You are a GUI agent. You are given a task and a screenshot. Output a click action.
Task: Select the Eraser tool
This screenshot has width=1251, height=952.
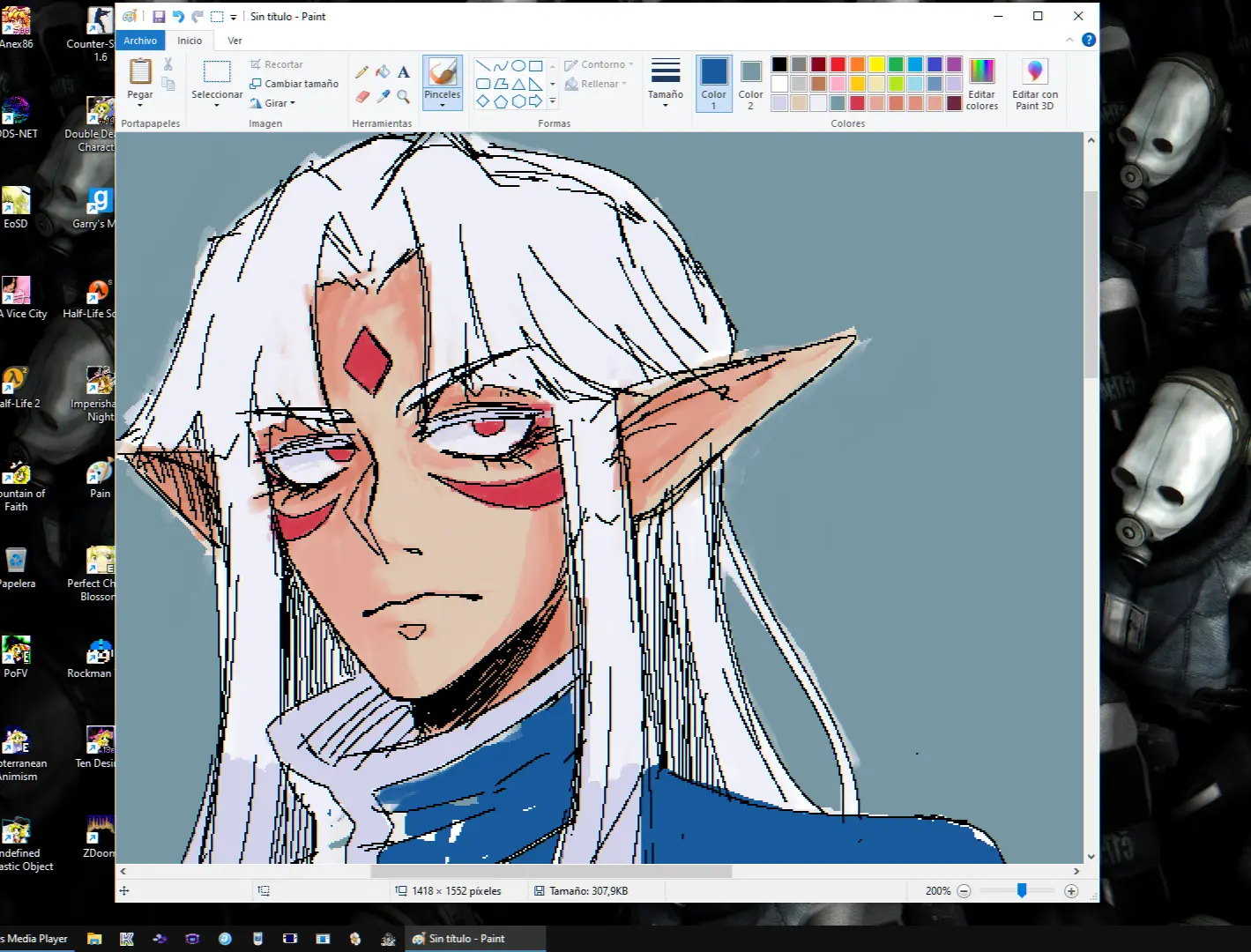pyautogui.click(x=362, y=96)
